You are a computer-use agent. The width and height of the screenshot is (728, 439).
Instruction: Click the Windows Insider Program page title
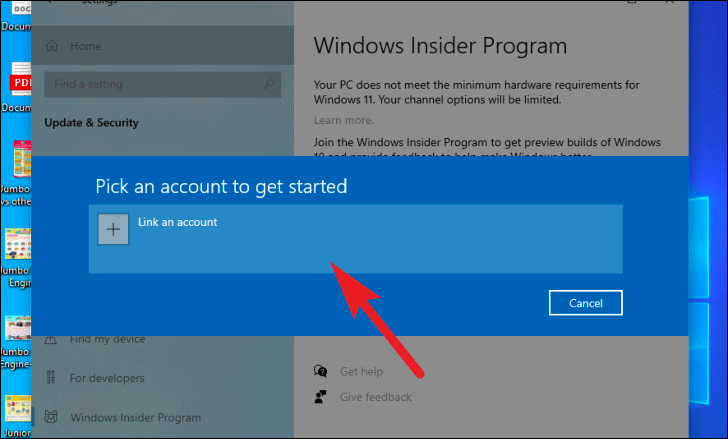point(440,46)
